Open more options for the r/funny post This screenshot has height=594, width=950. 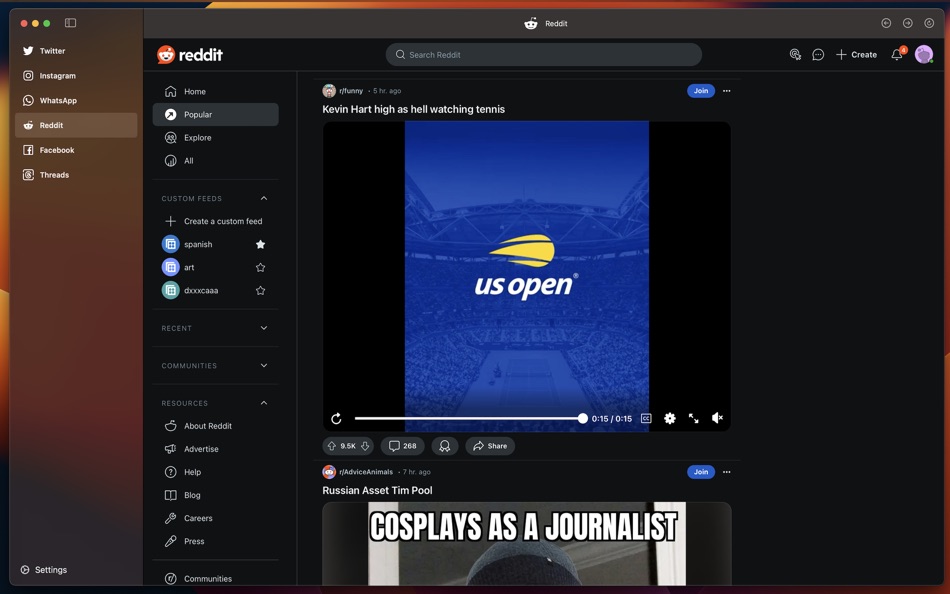pos(726,91)
